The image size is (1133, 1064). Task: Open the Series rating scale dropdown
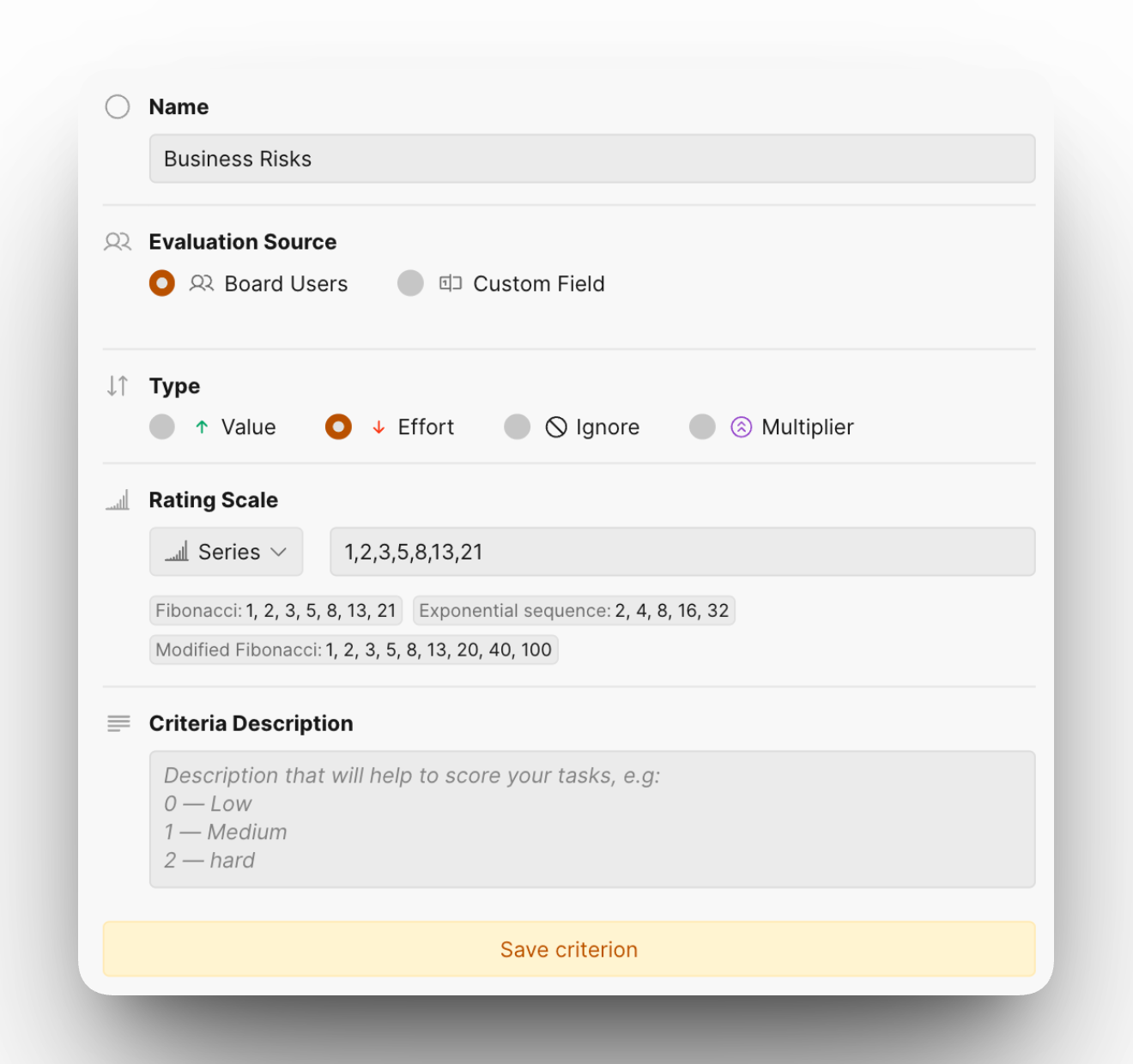(226, 552)
